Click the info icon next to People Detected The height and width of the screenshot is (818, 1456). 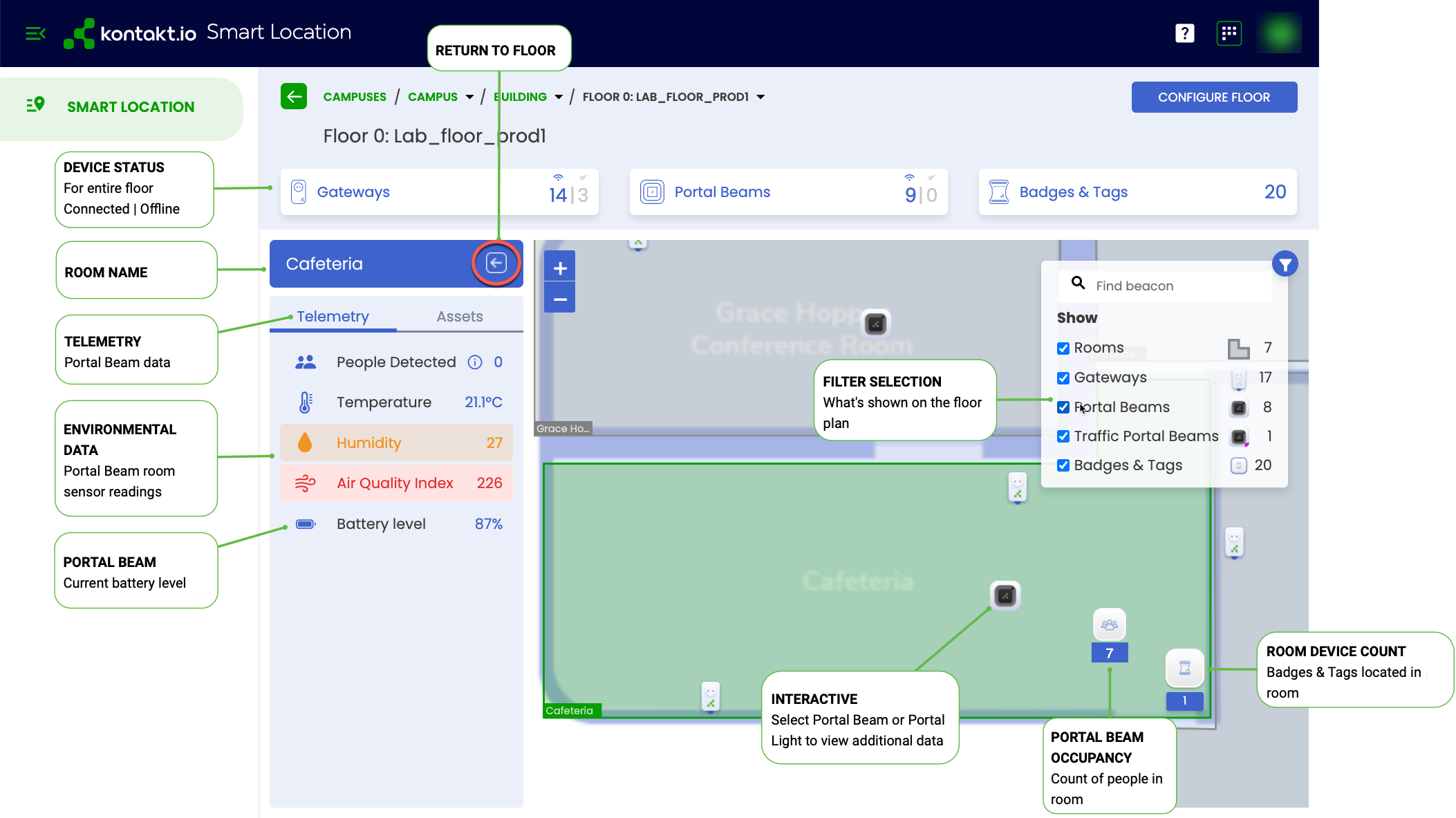[475, 362]
